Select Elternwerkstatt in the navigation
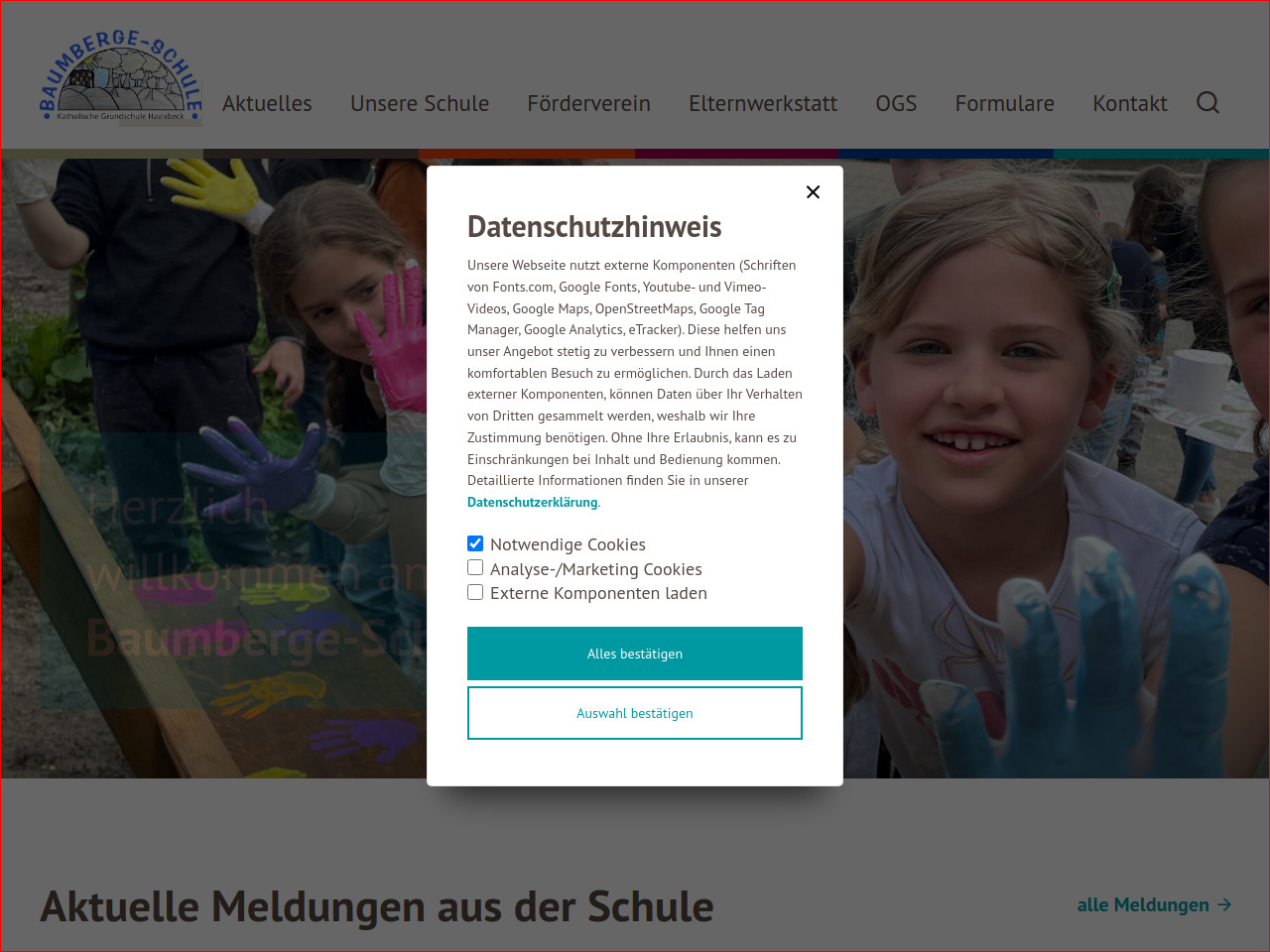Screen dimensions: 1270x952 pos(763,103)
